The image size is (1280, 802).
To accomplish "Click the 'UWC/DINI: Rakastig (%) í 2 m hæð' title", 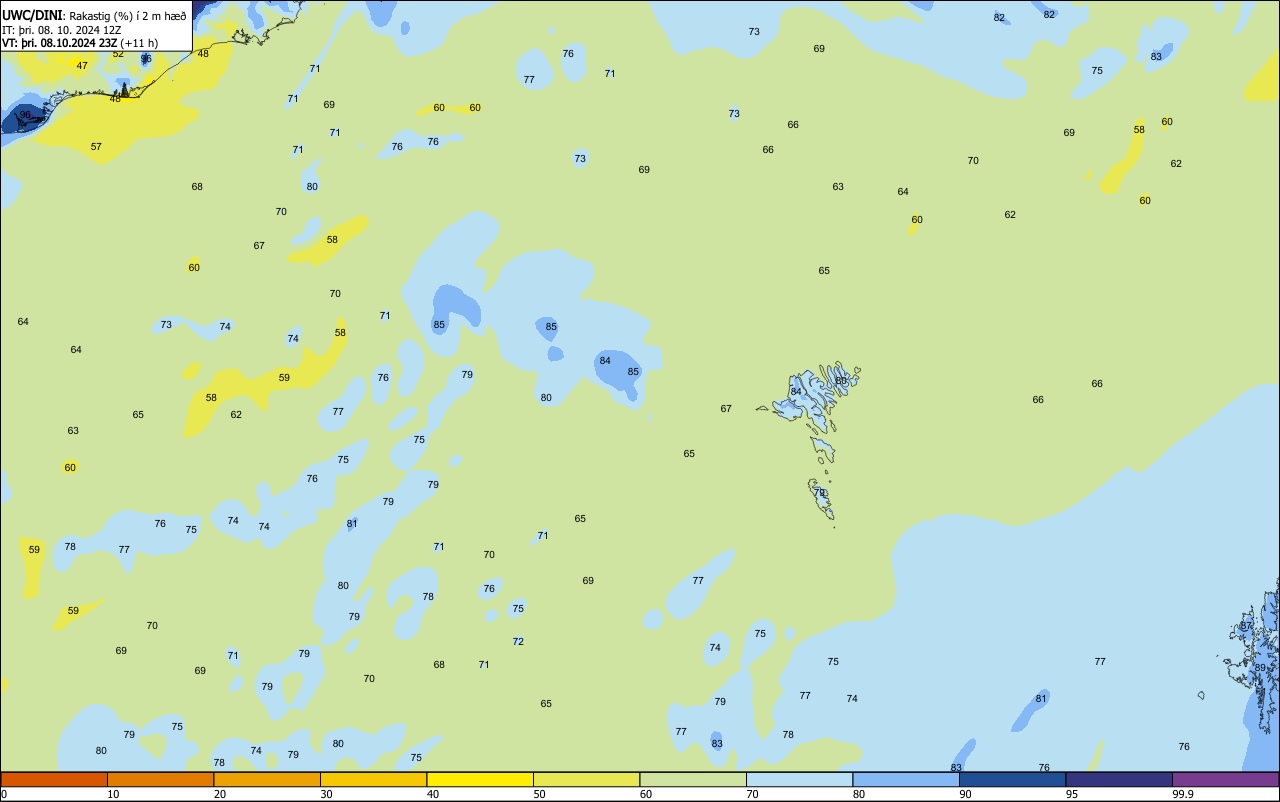I will tap(94, 16).
